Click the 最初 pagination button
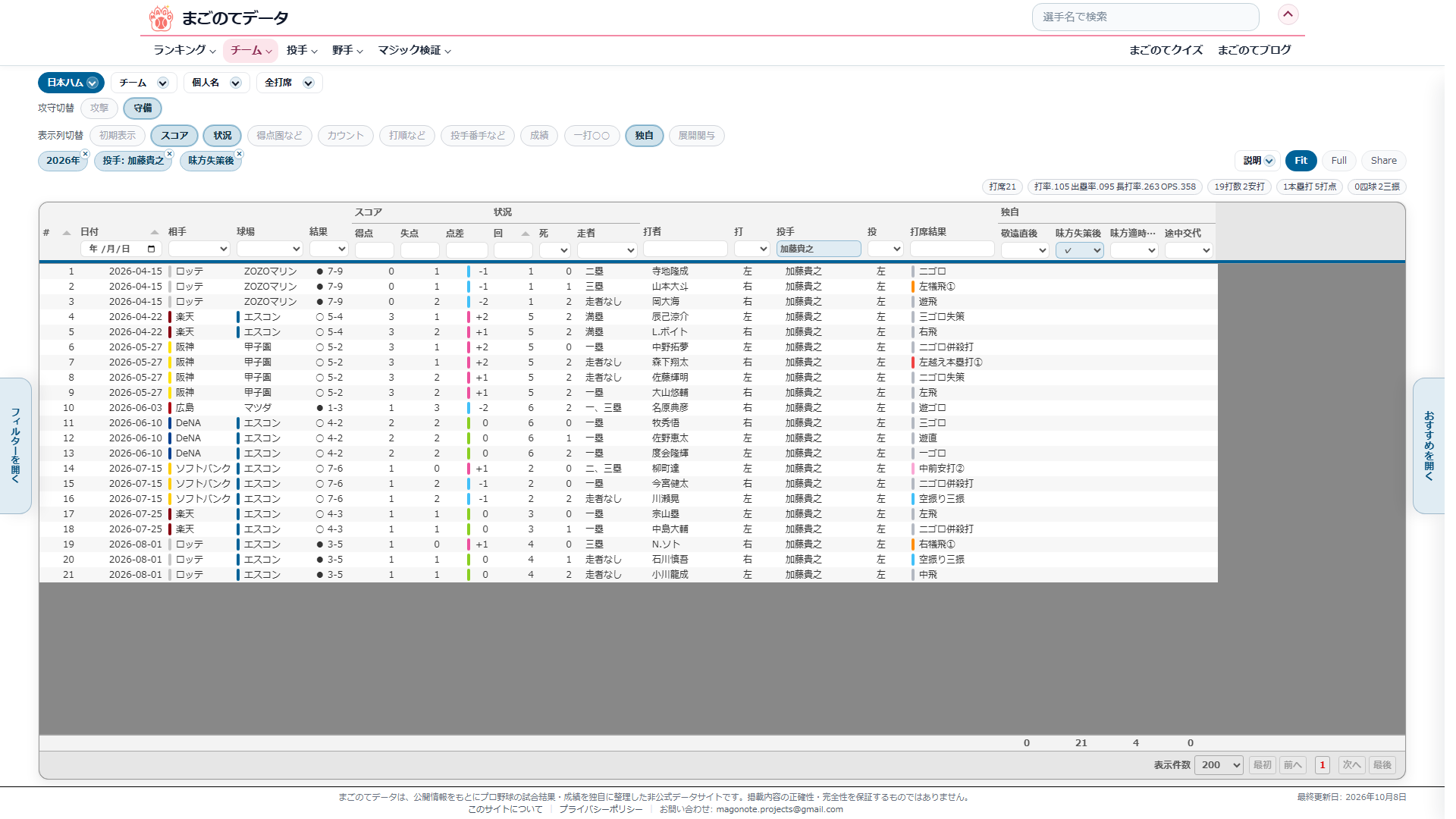The width and height of the screenshot is (1456, 819). click(x=1262, y=765)
